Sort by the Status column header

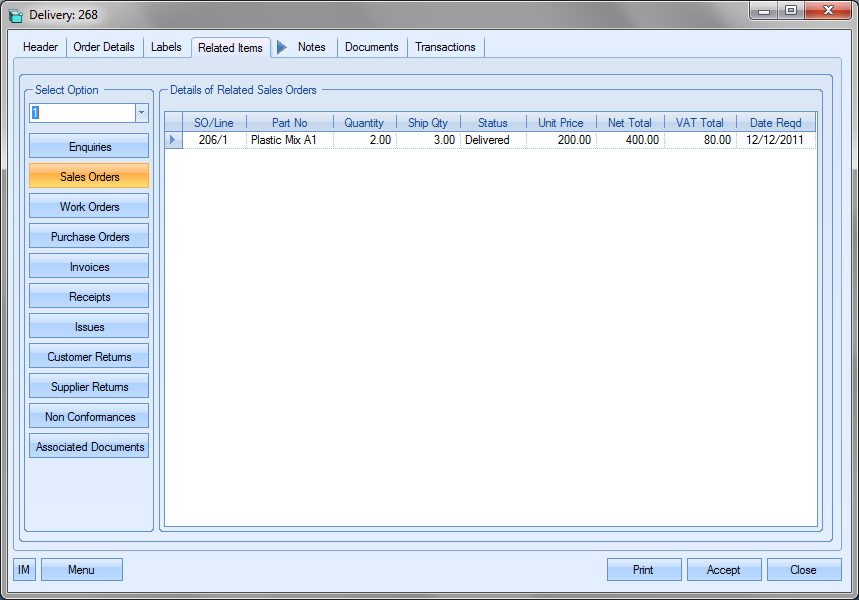click(x=493, y=123)
